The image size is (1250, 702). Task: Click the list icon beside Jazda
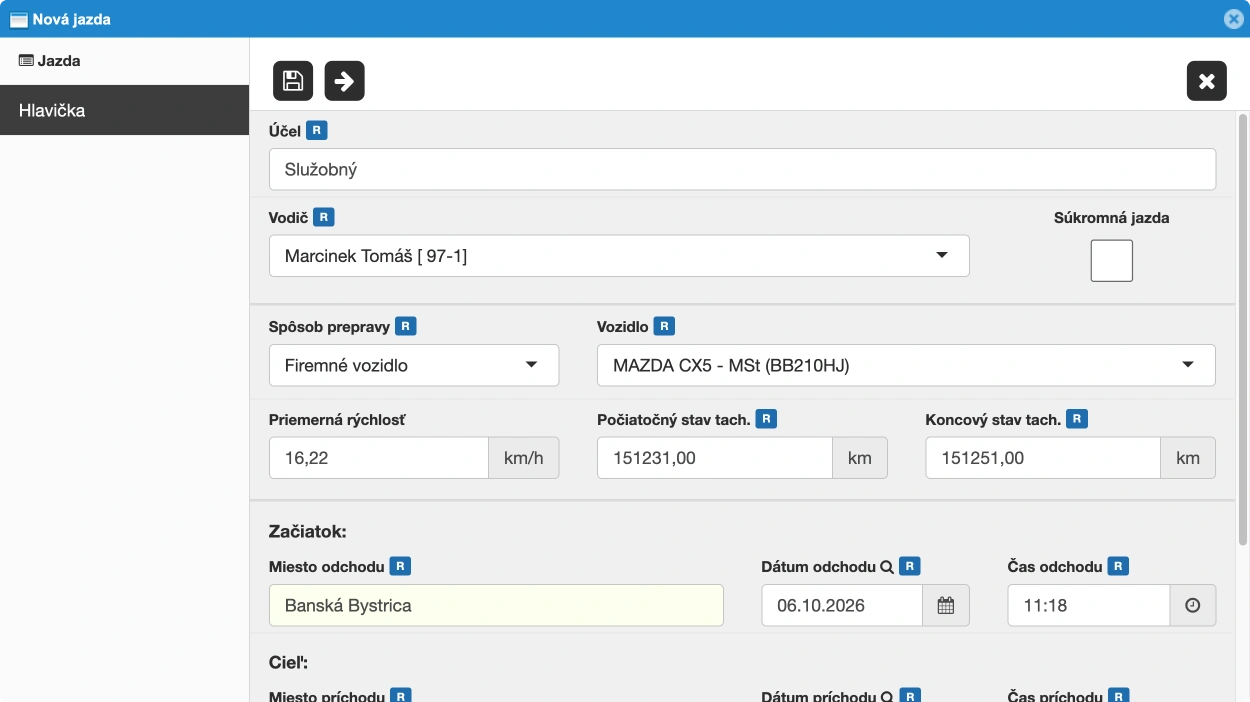27,61
